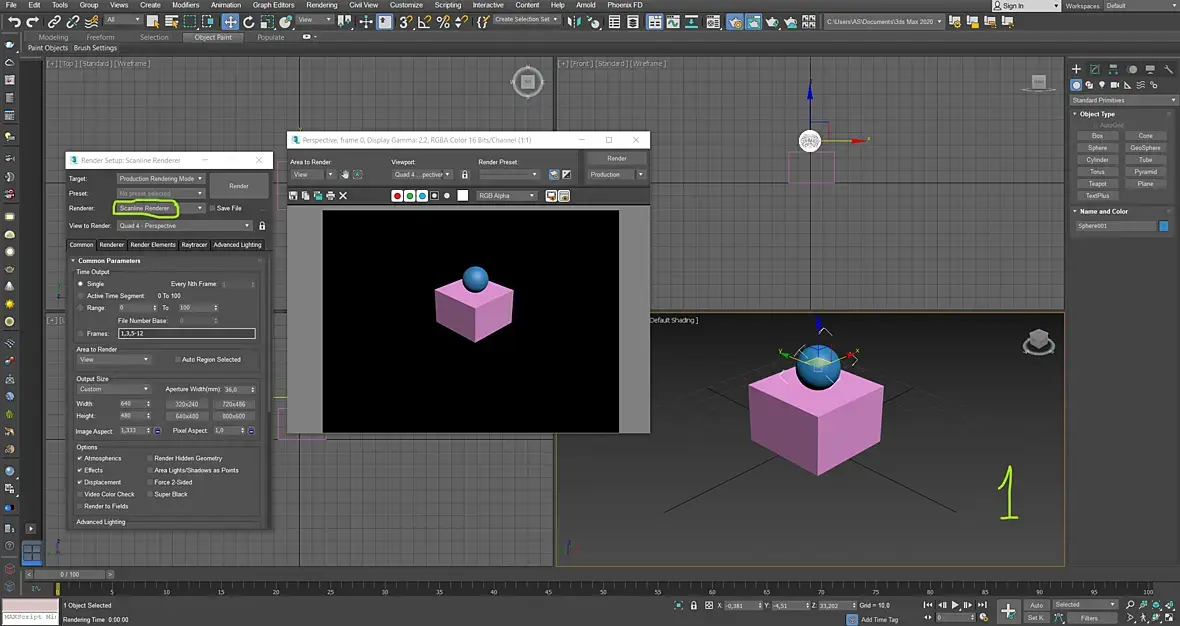This screenshot has height=626, width=1180.
Task: Click the blue object color swatch
Action: pos(1164,226)
